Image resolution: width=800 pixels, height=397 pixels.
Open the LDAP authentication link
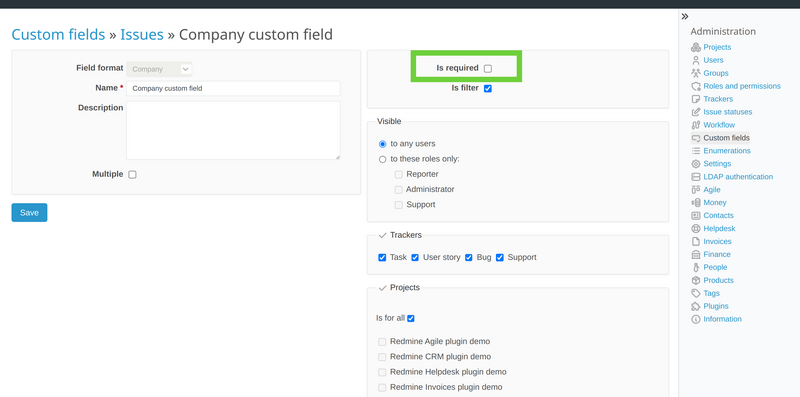pos(738,177)
